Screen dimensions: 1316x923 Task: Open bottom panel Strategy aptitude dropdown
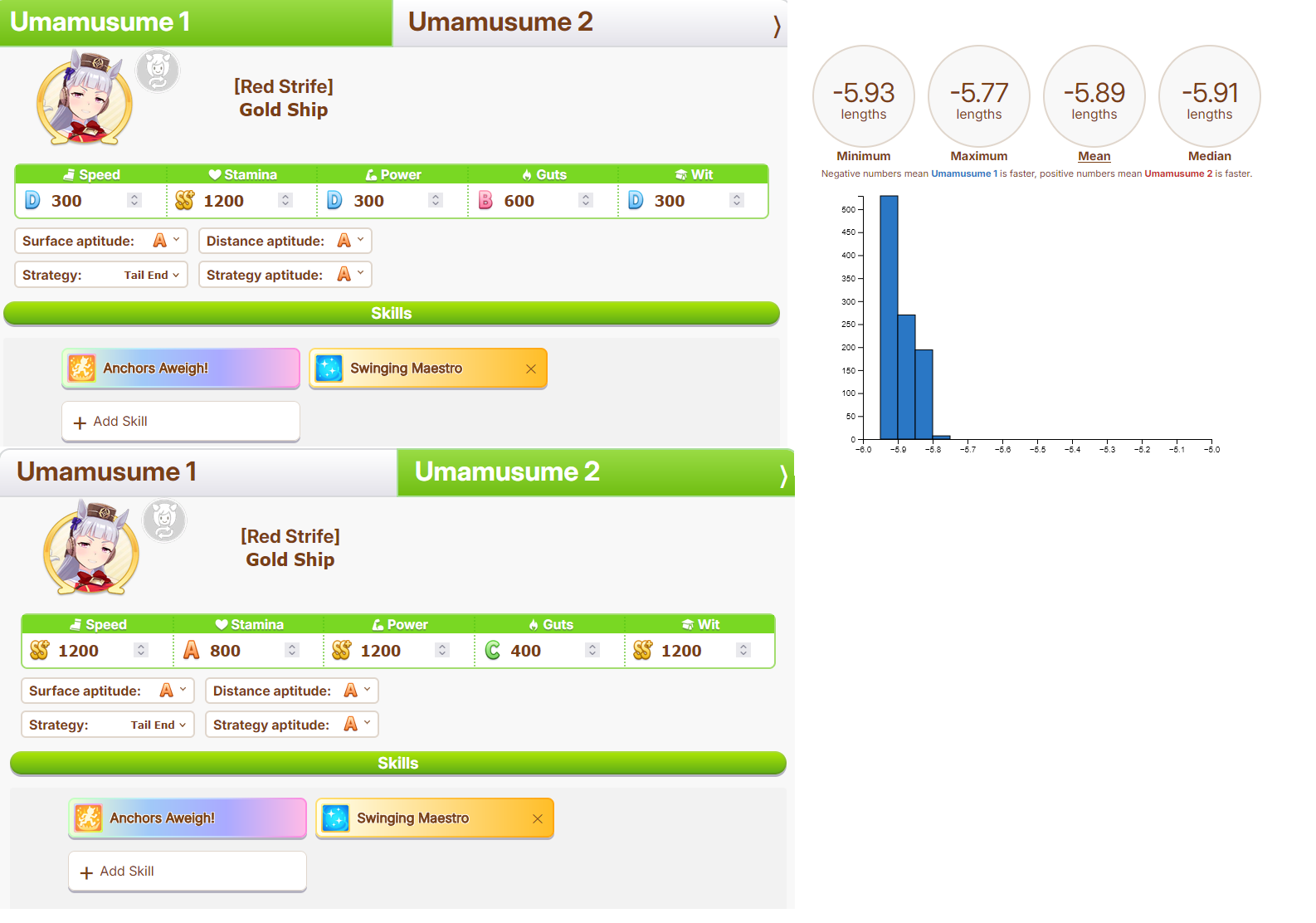point(292,725)
